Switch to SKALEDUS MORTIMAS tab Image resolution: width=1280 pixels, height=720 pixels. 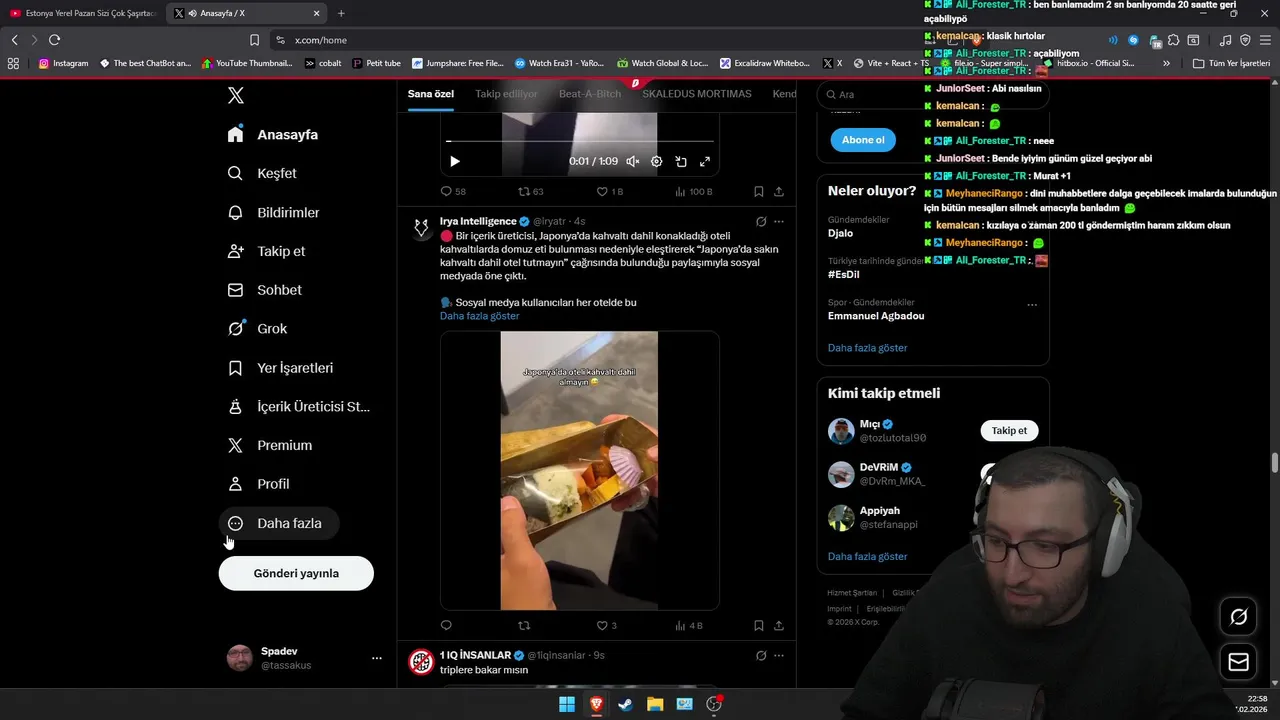click(696, 94)
